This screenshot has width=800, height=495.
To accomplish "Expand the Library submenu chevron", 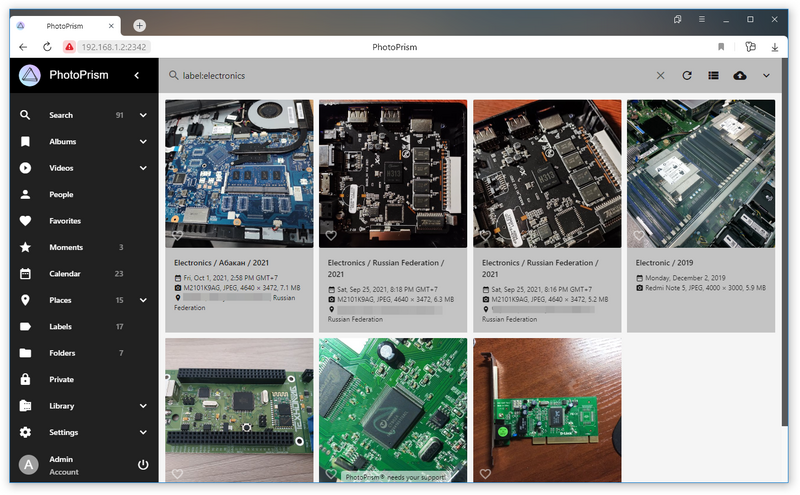I will click(x=143, y=406).
